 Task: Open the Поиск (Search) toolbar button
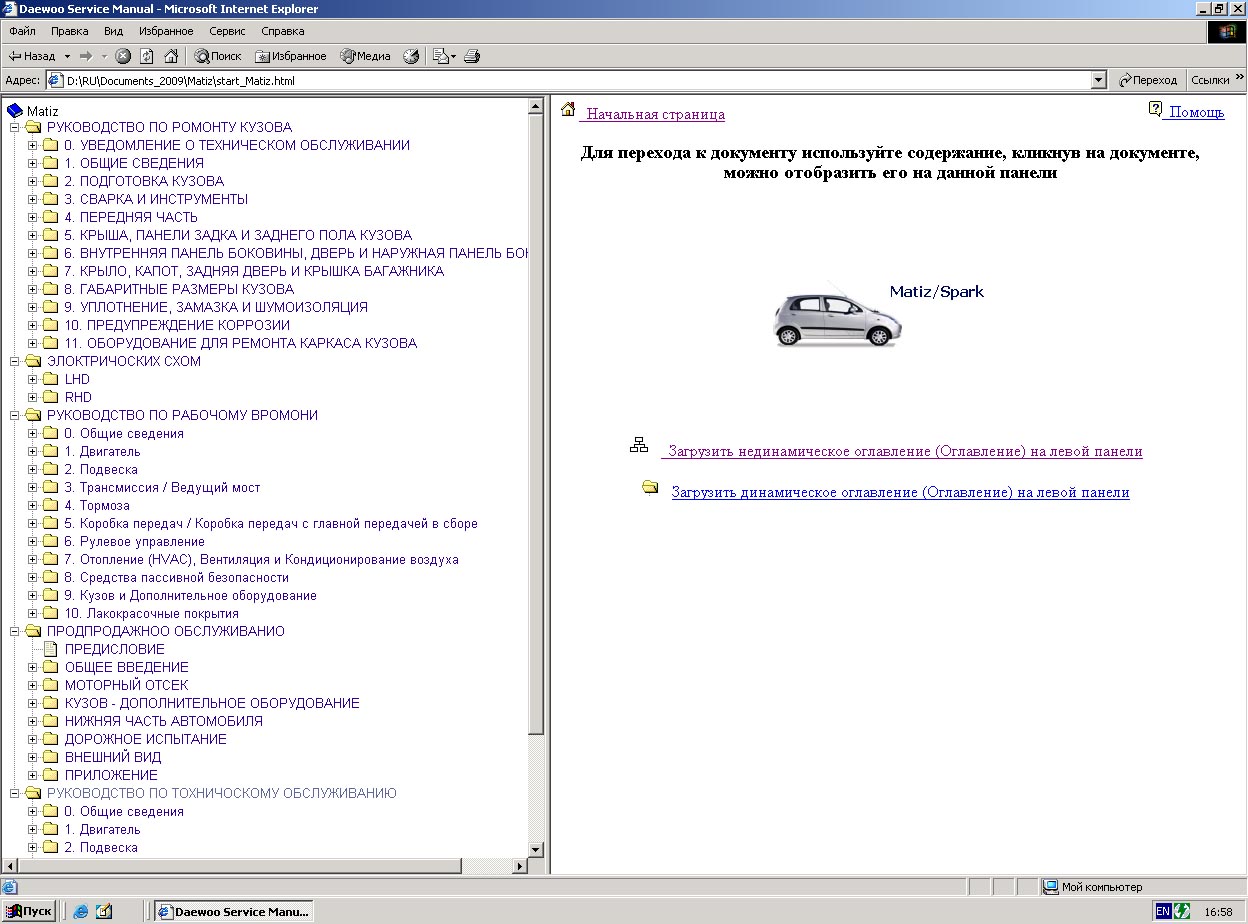tap(218, 57)
